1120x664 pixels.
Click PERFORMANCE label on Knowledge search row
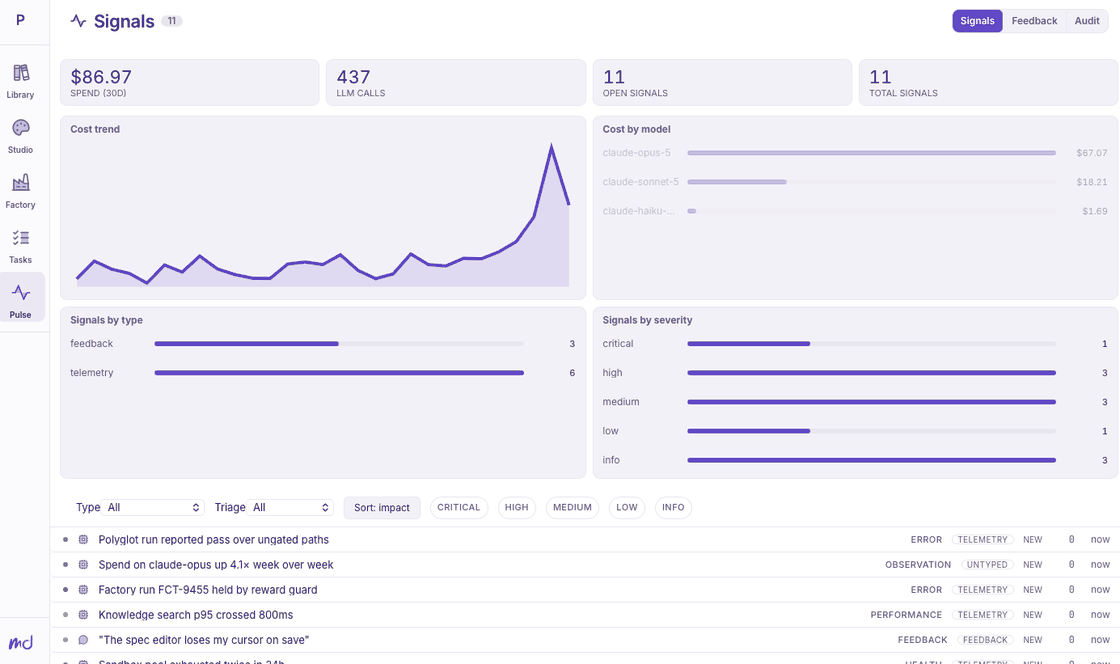click(906, 615)
